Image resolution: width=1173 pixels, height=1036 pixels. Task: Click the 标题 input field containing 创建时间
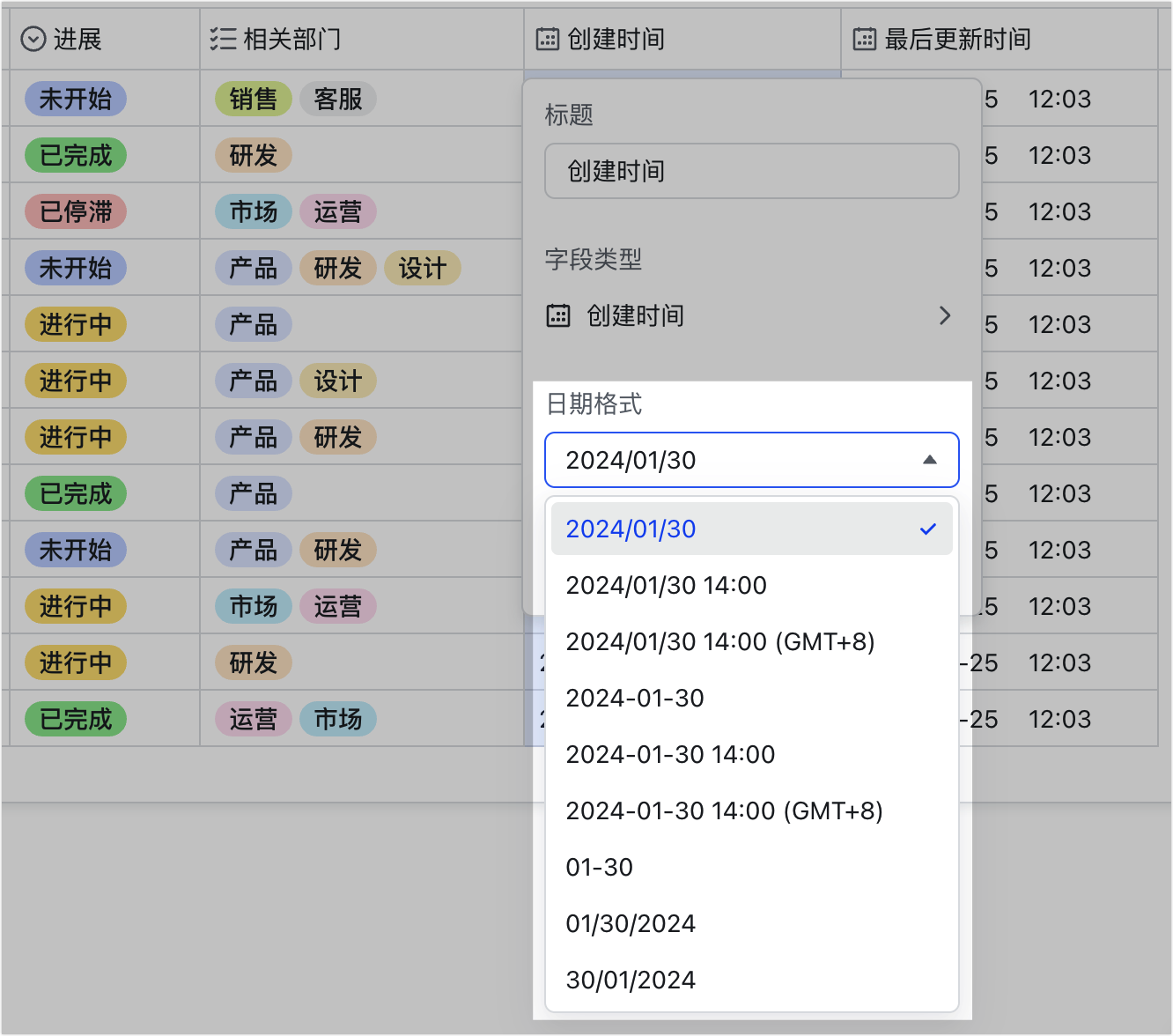pyautogui.click(x=752, y=171)
